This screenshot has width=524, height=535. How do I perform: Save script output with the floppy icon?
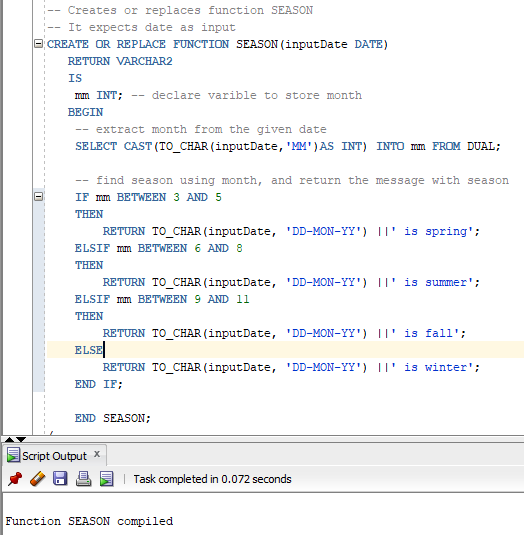(x=60, y=479)
